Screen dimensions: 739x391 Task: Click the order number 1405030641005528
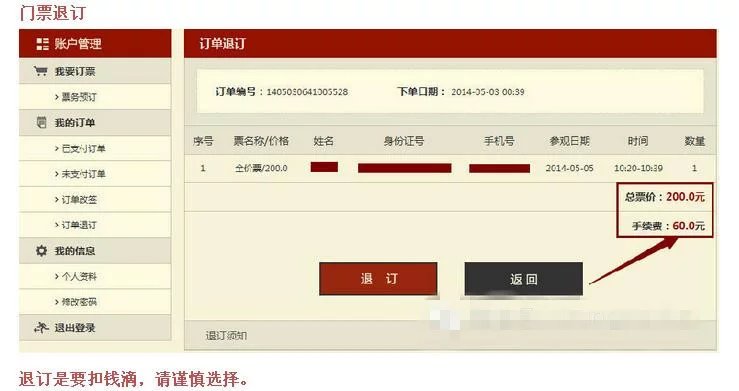point(307,92)
